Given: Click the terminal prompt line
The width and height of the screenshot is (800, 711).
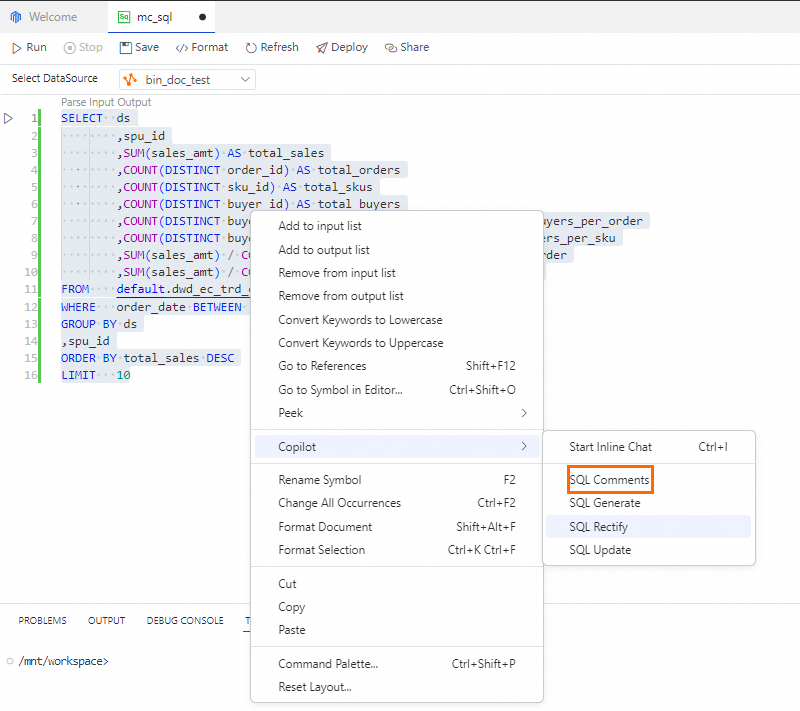Looking at the screenshot, I should click(63, 661).
